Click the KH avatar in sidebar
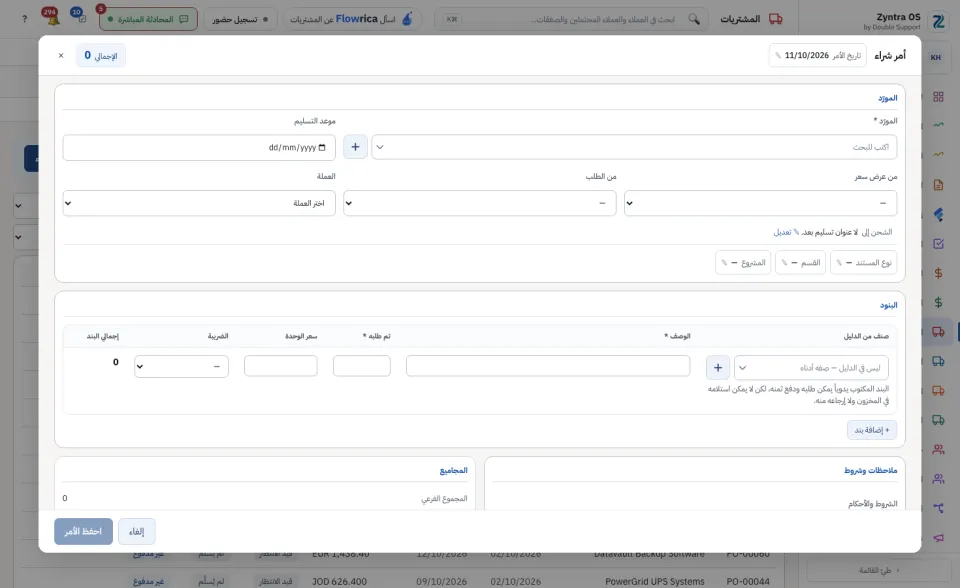 (936, 58)
